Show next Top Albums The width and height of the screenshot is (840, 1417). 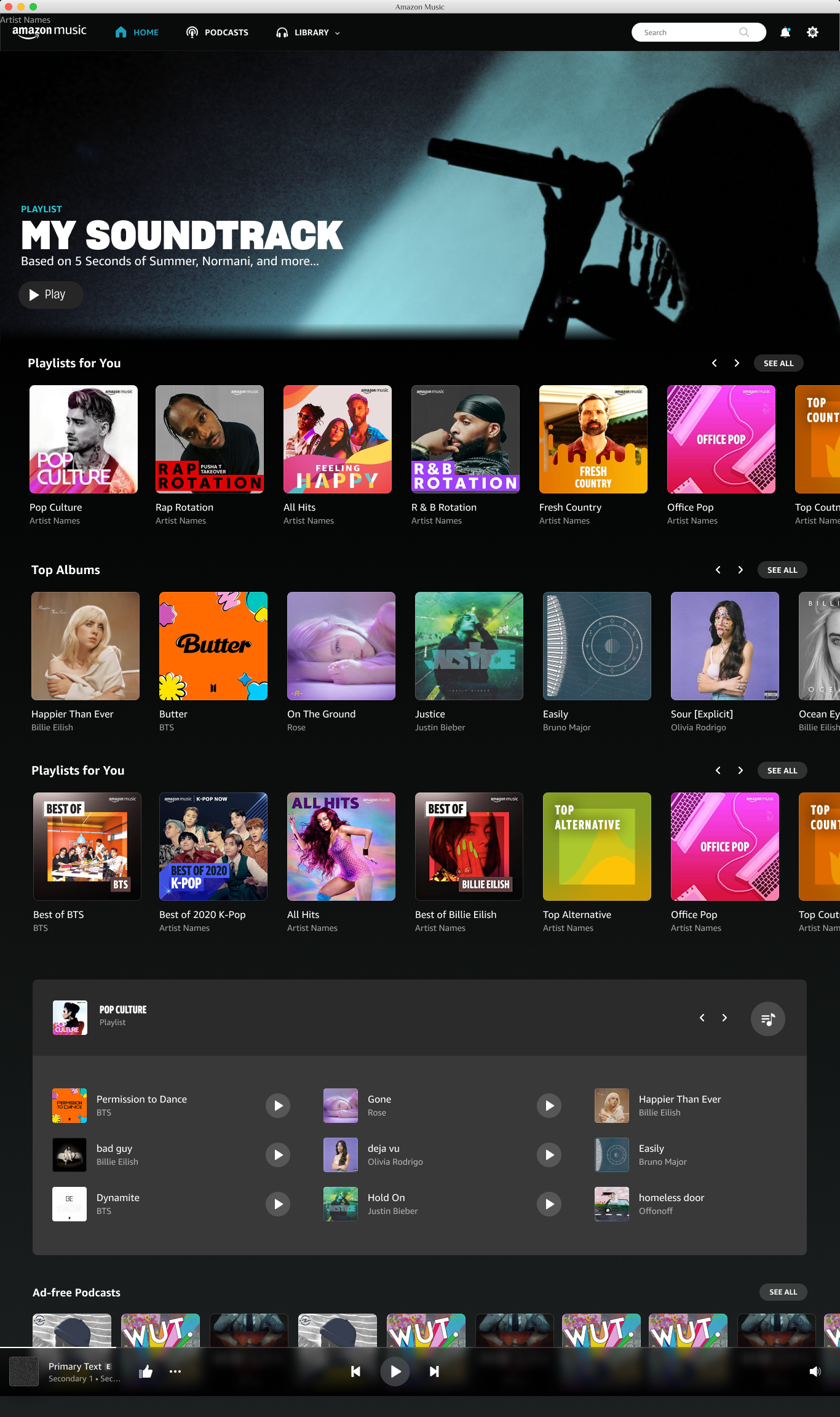coord(740,570)
